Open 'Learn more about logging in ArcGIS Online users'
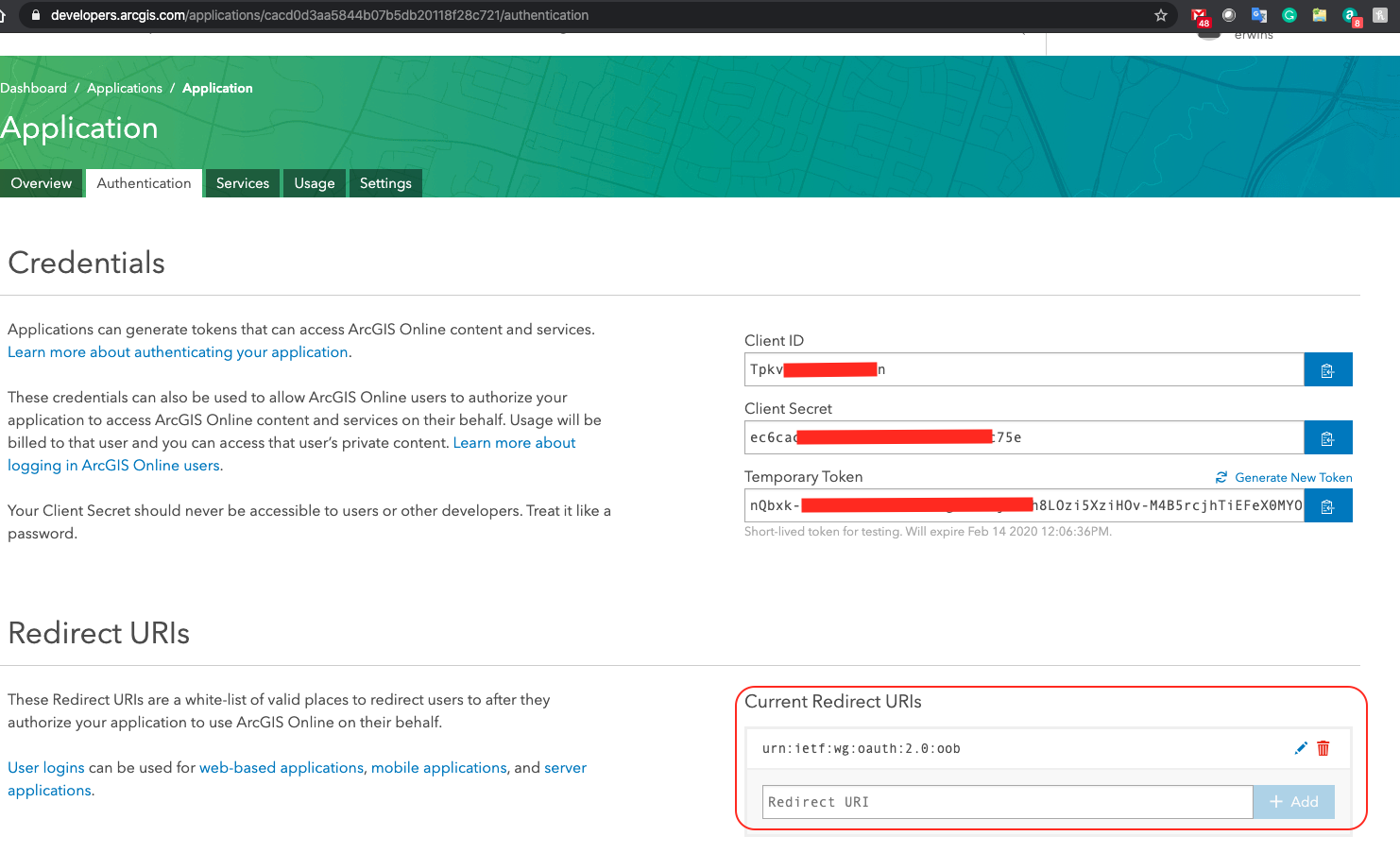1400x853 pixels. pos(514,443)
